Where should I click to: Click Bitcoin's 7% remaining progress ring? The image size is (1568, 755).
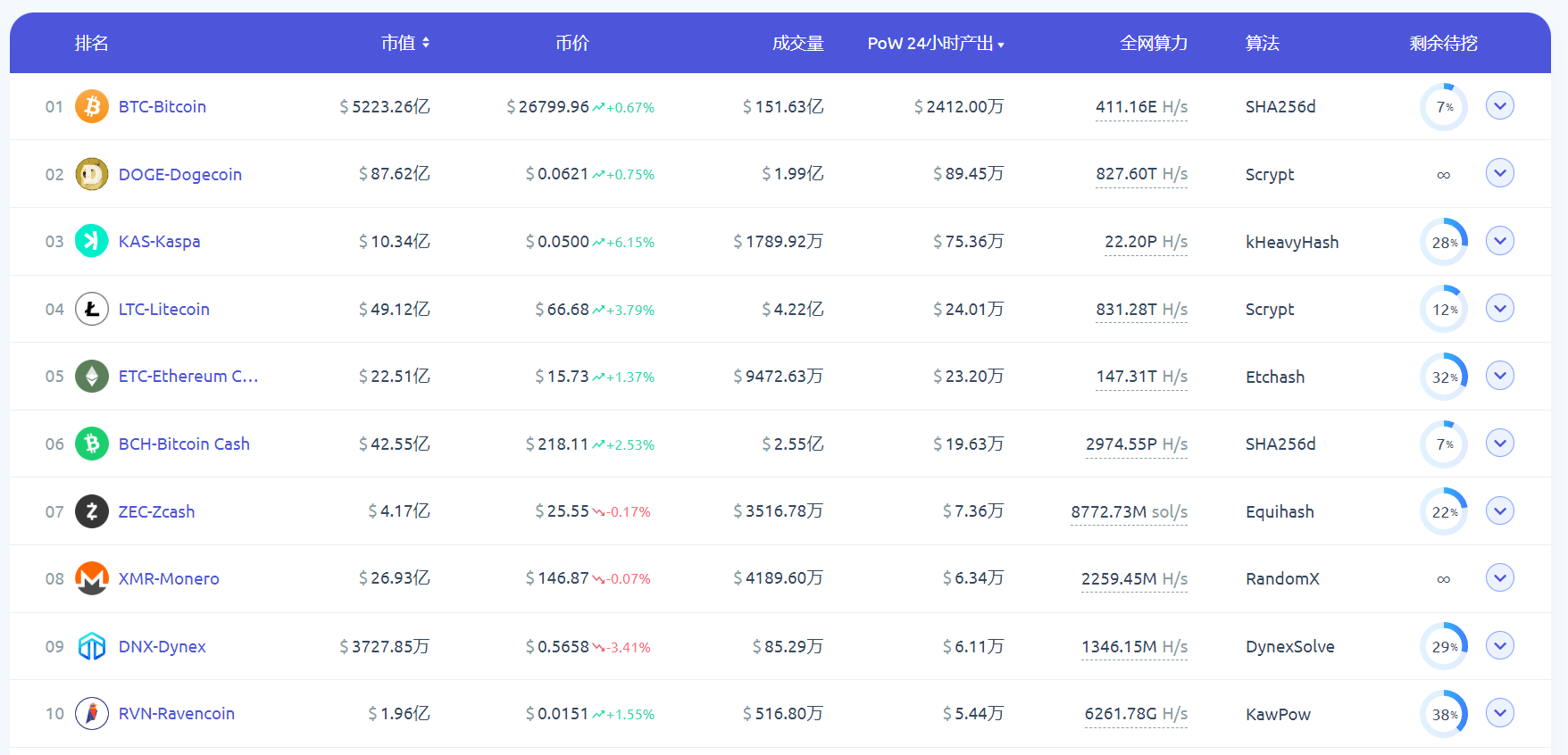(x=1443, y=107)
